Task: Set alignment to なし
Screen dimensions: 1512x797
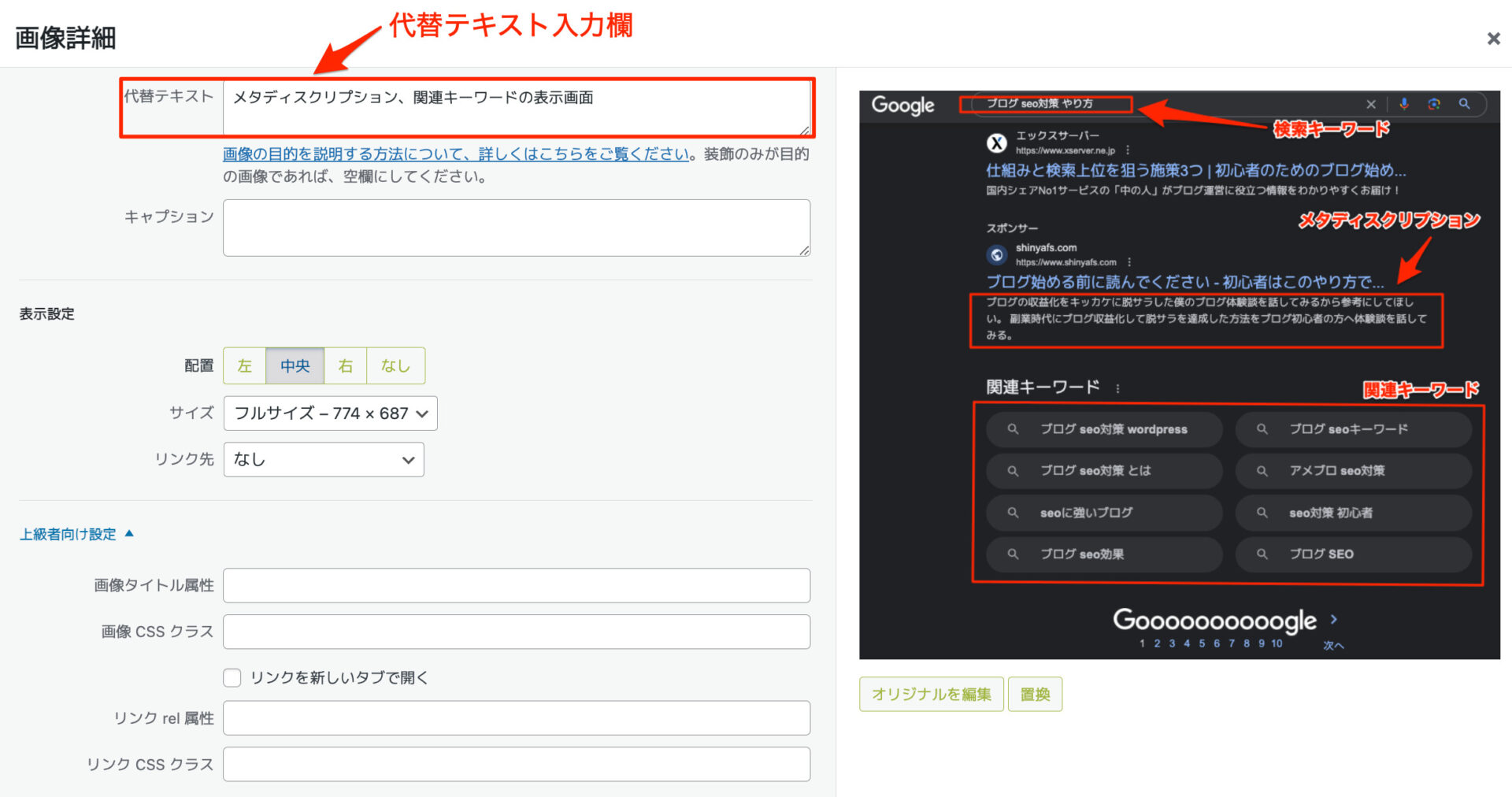Action: [396, 366]
